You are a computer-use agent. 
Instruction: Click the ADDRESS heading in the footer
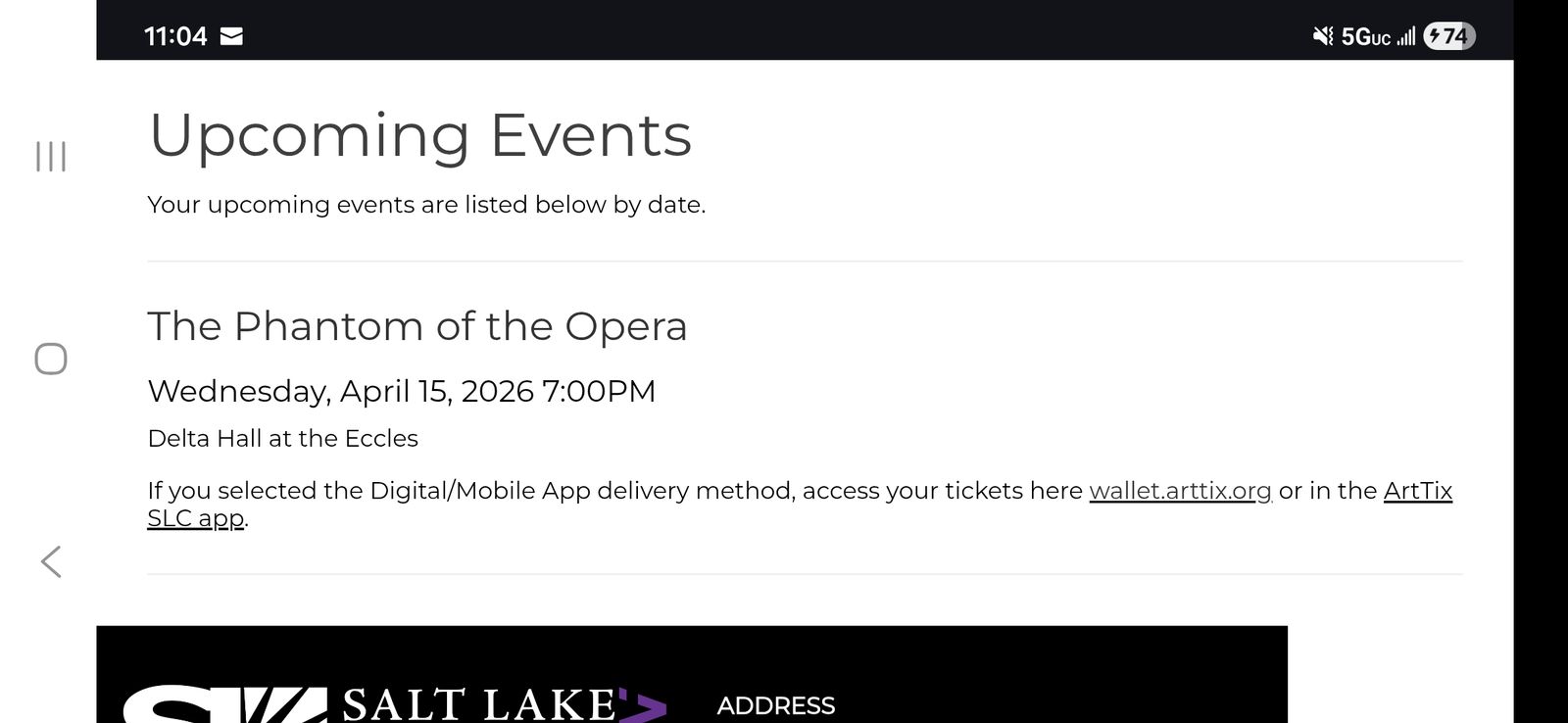click(x=775, y=705)
